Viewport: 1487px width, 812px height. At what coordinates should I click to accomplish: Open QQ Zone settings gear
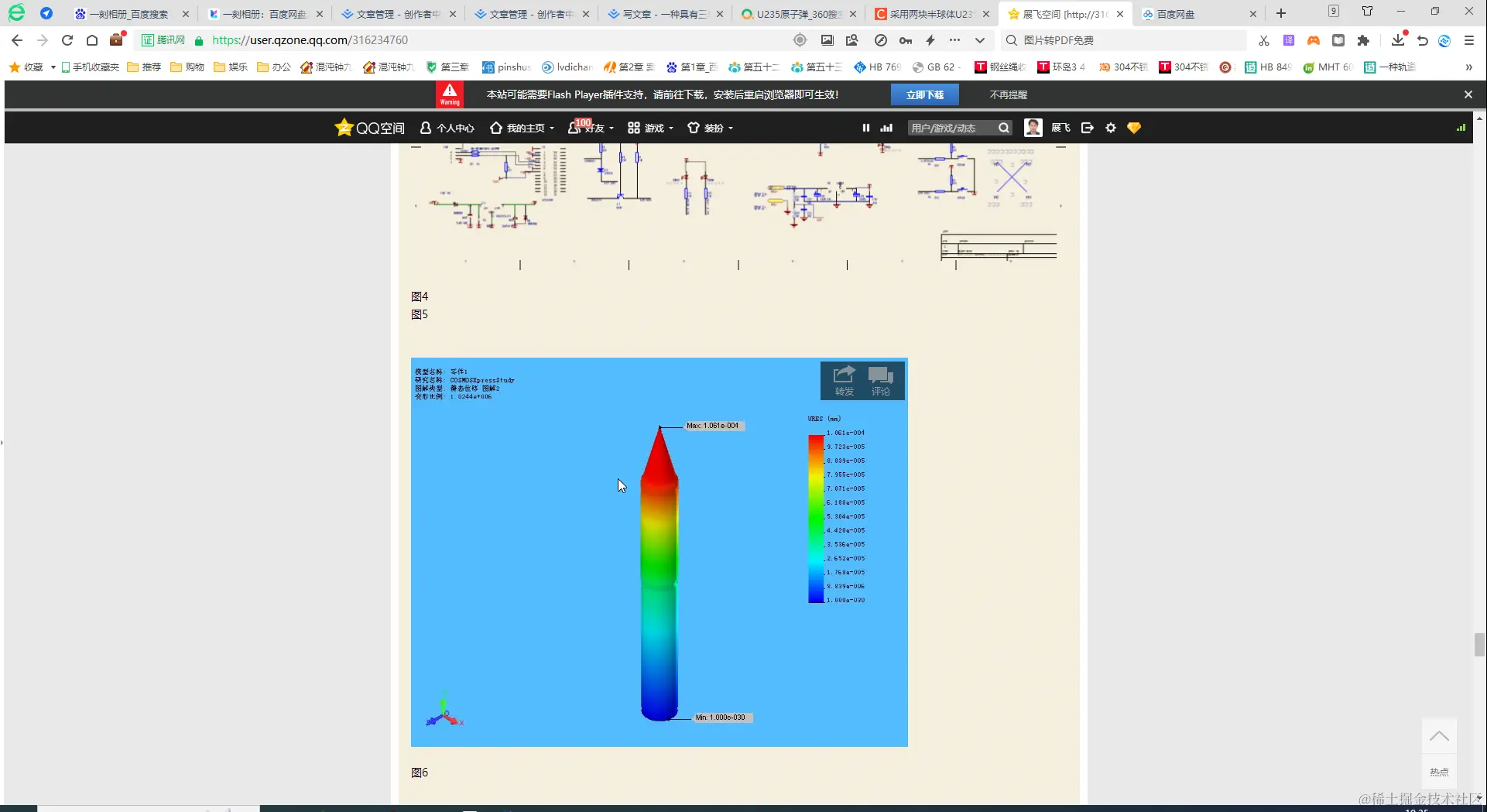point(1111,128)
